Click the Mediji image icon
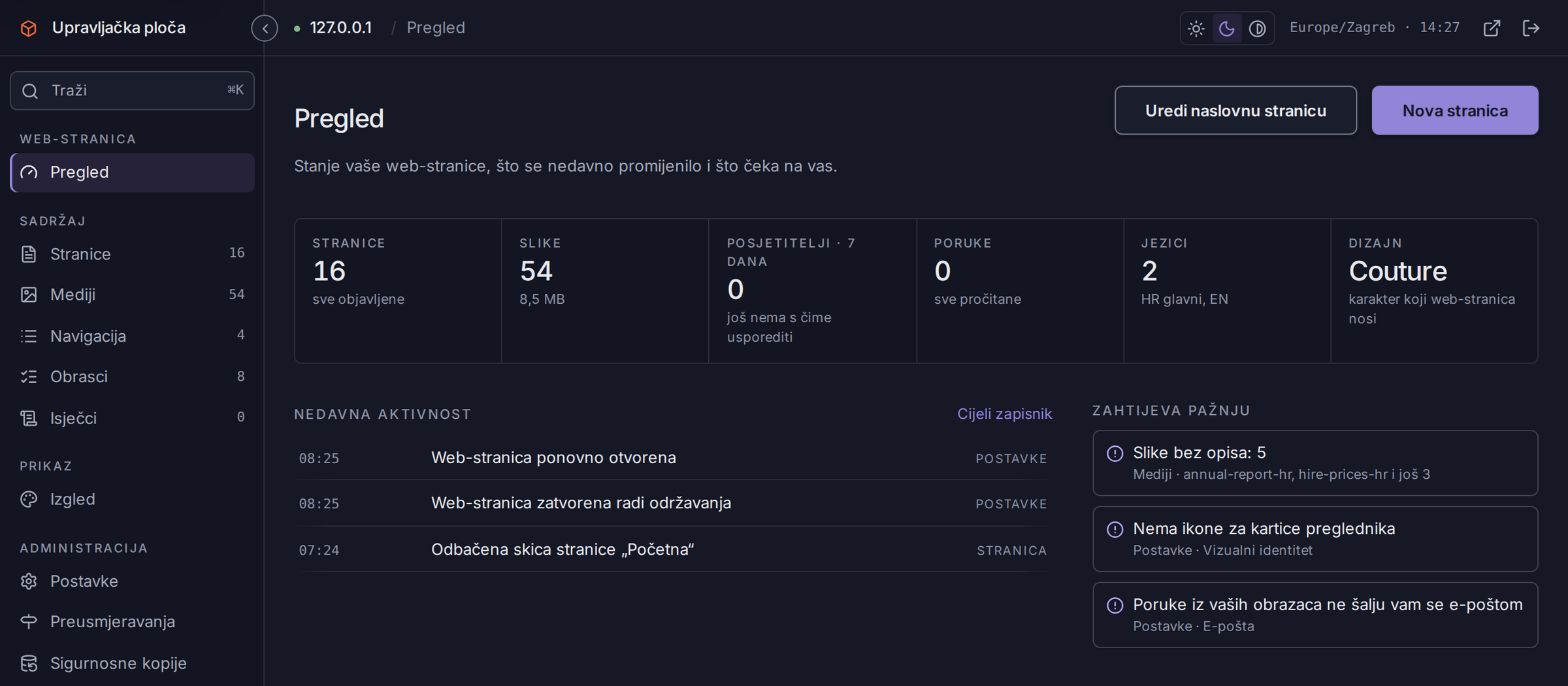The height and width of the screenshot is (686, 1568). [29, 295]
